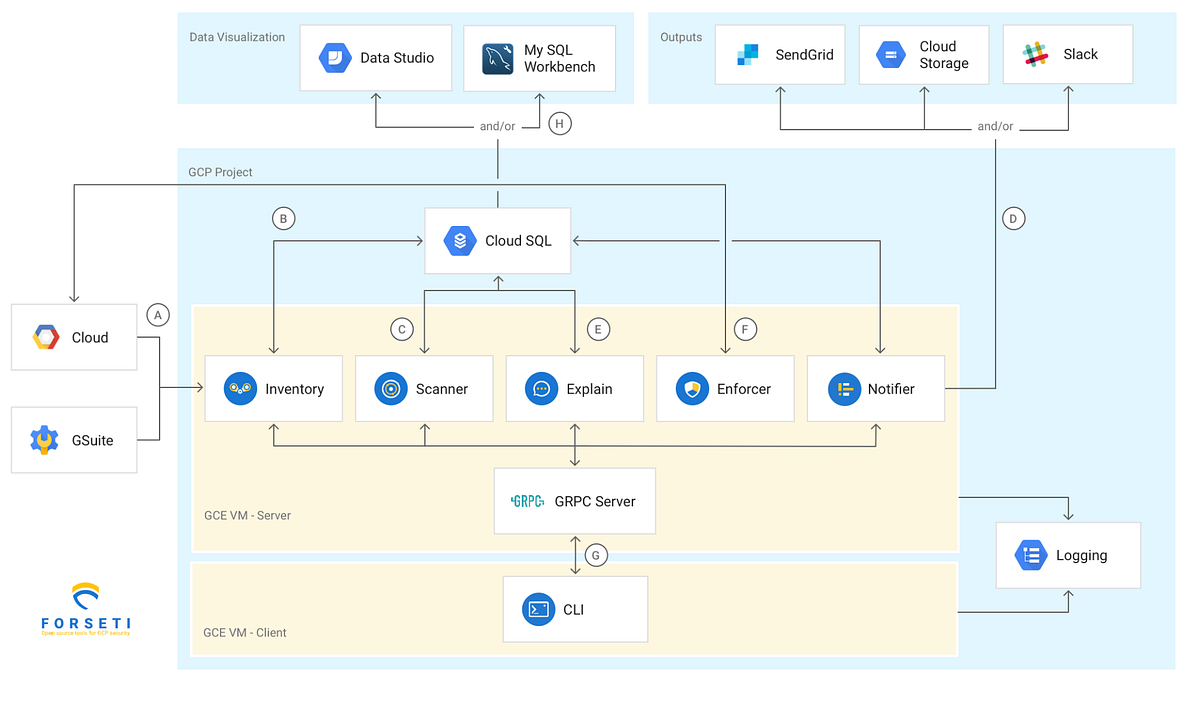
Task: Click the Slack icon
Action: [x=1034, y=54]
